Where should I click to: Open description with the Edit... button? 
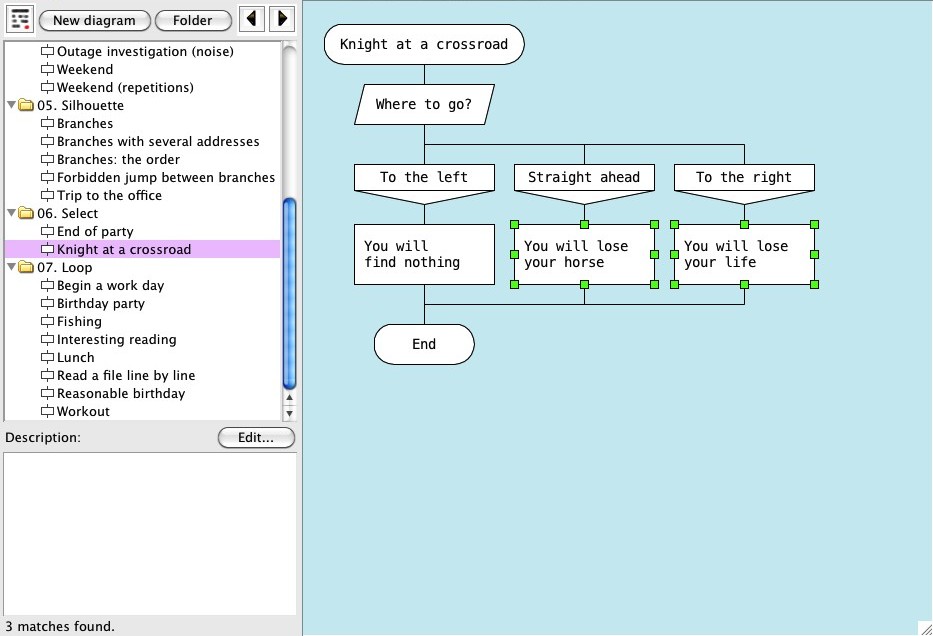pyautogui.click(x=256, y=438)
